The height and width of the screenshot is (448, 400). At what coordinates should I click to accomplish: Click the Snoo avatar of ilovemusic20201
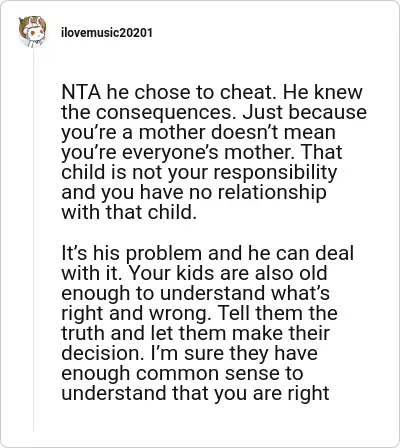coord(32,32)
